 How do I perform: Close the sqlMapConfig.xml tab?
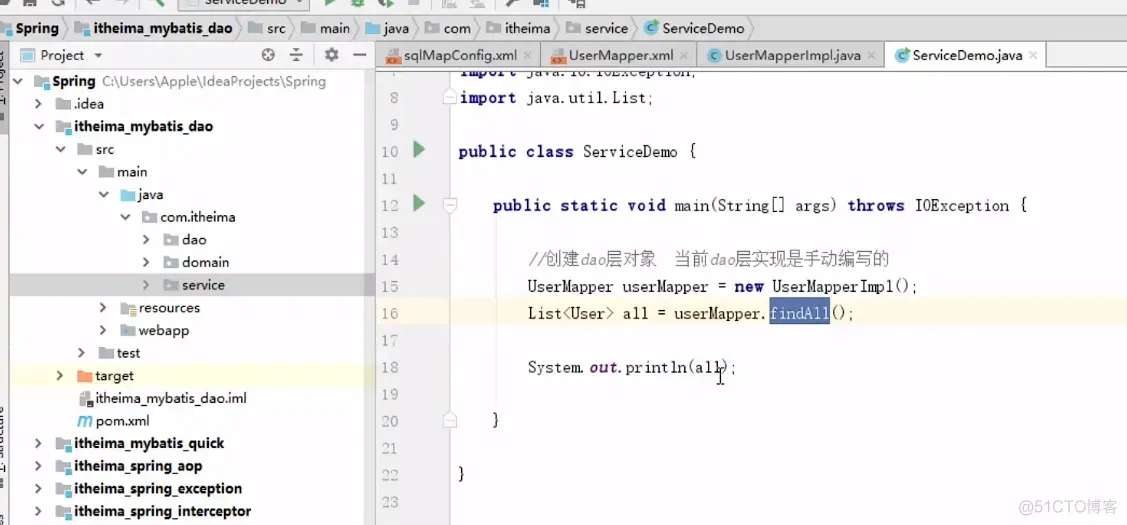click(x=528, y=55)
